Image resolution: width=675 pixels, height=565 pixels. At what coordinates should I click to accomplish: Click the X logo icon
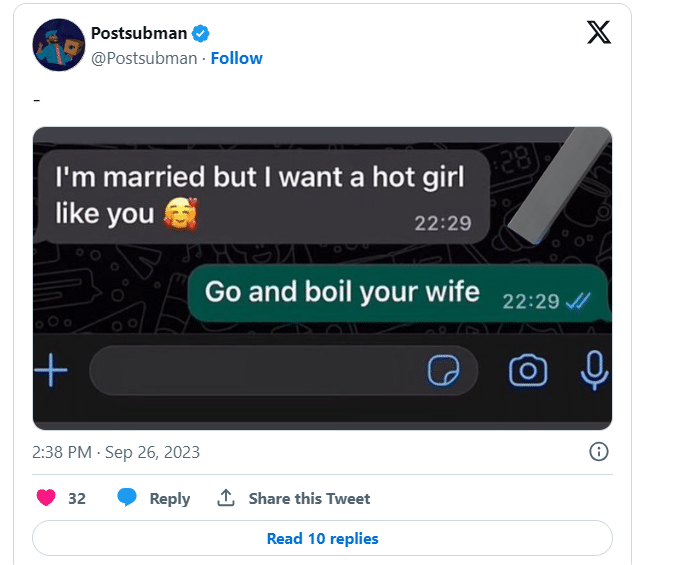point(597,33)
